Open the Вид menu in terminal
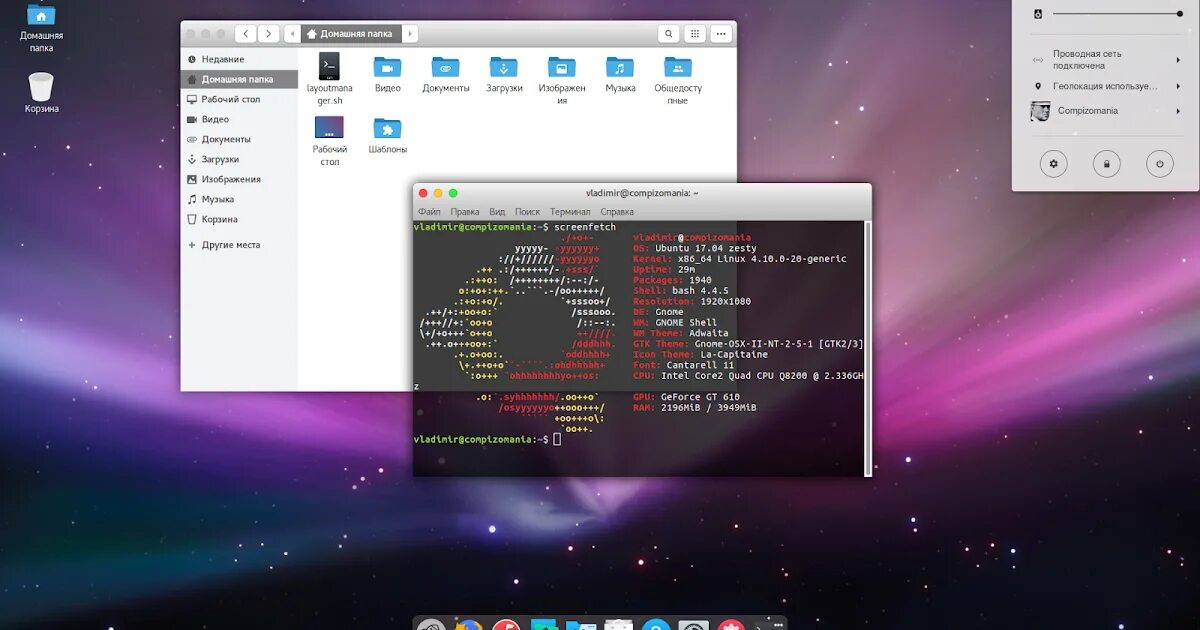The height and width of the screenshot is (630, 1200). 497,212
